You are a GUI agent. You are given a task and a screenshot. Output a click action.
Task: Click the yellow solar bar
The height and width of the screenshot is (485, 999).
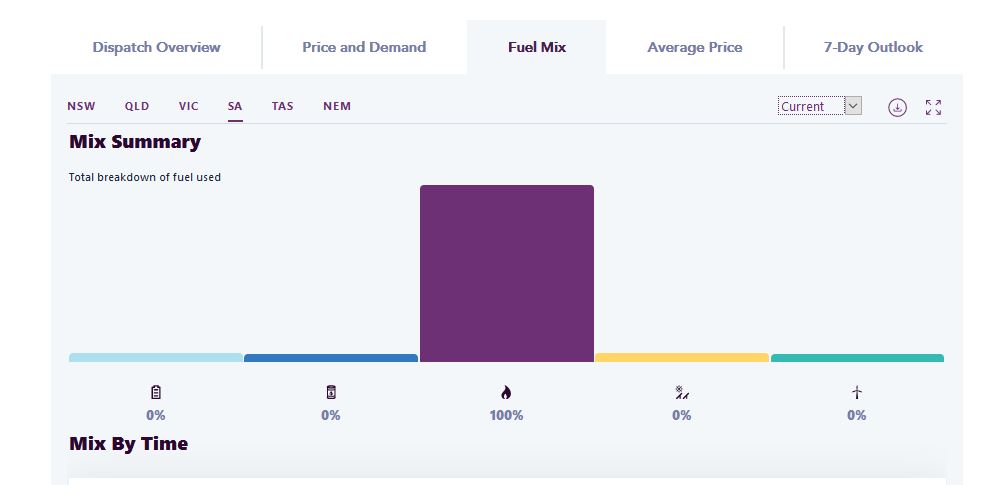tap(682, 357)
